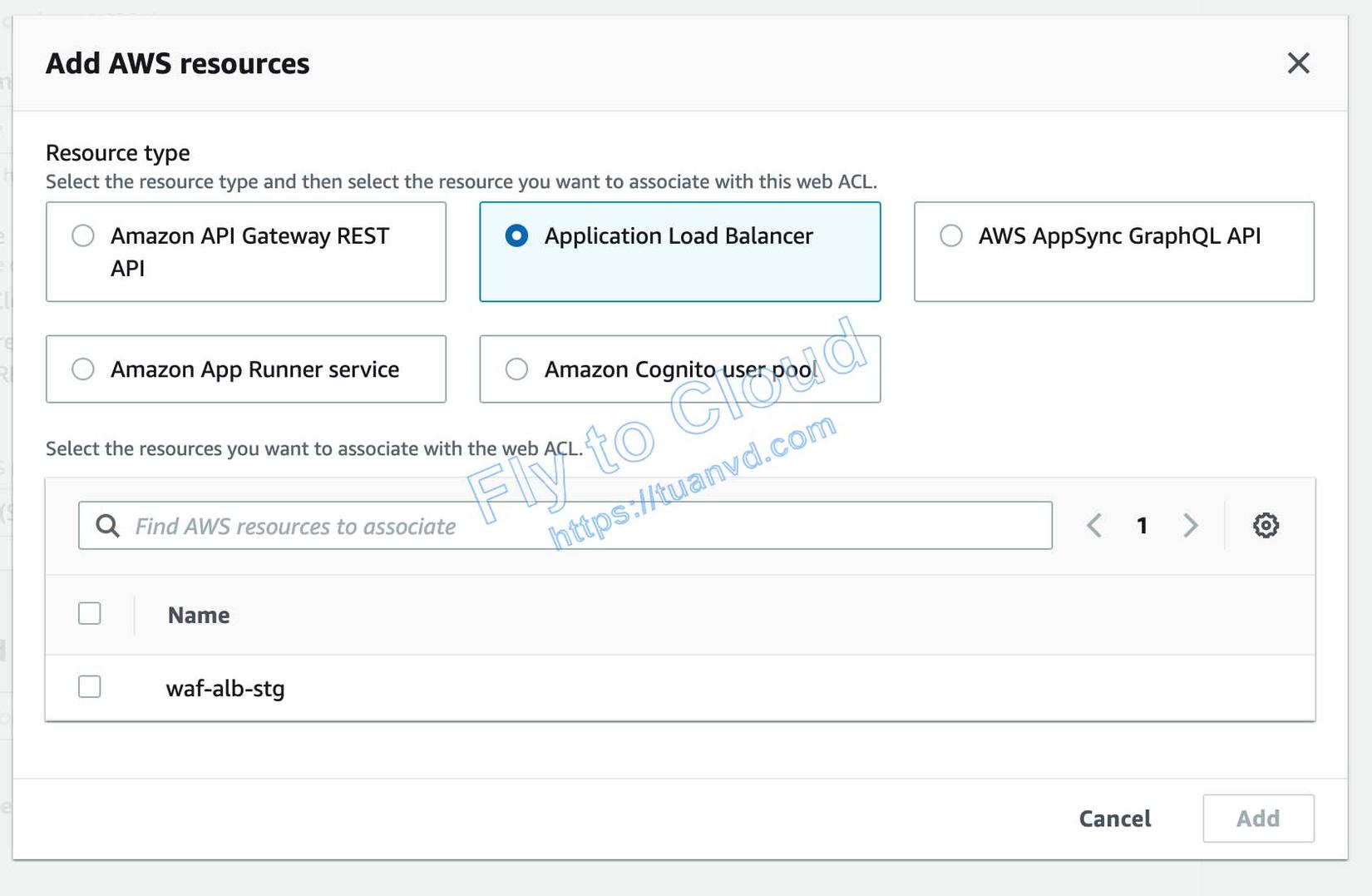Click the search magnifier icon
This screenshot has height=896, width=1372.
[107, 526]
